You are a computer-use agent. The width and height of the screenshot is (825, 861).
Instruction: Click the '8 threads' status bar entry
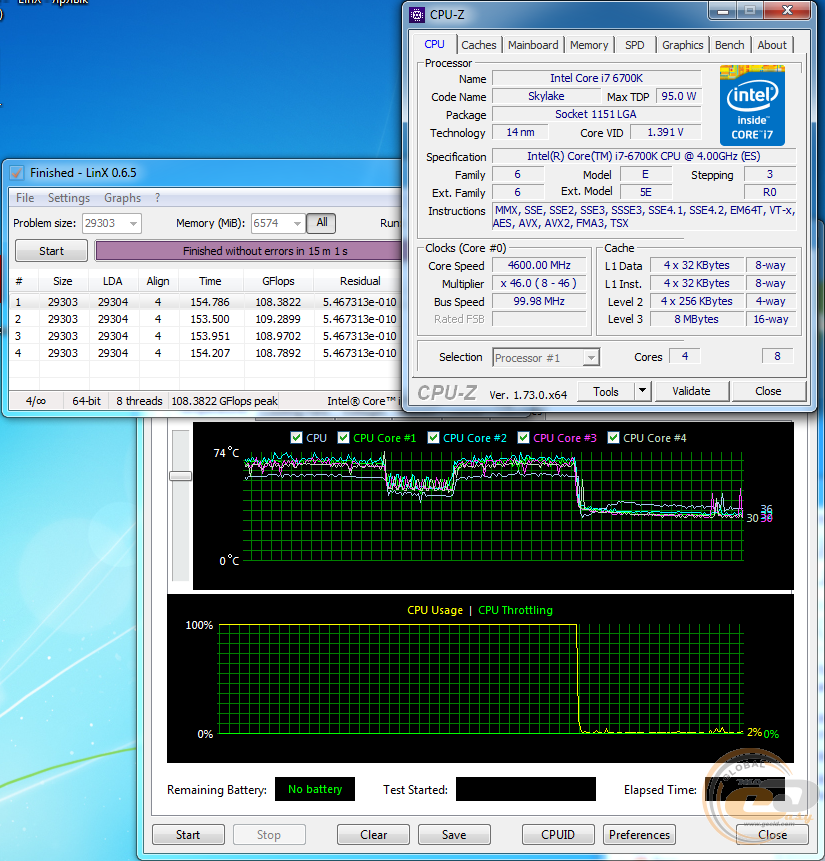139,401
